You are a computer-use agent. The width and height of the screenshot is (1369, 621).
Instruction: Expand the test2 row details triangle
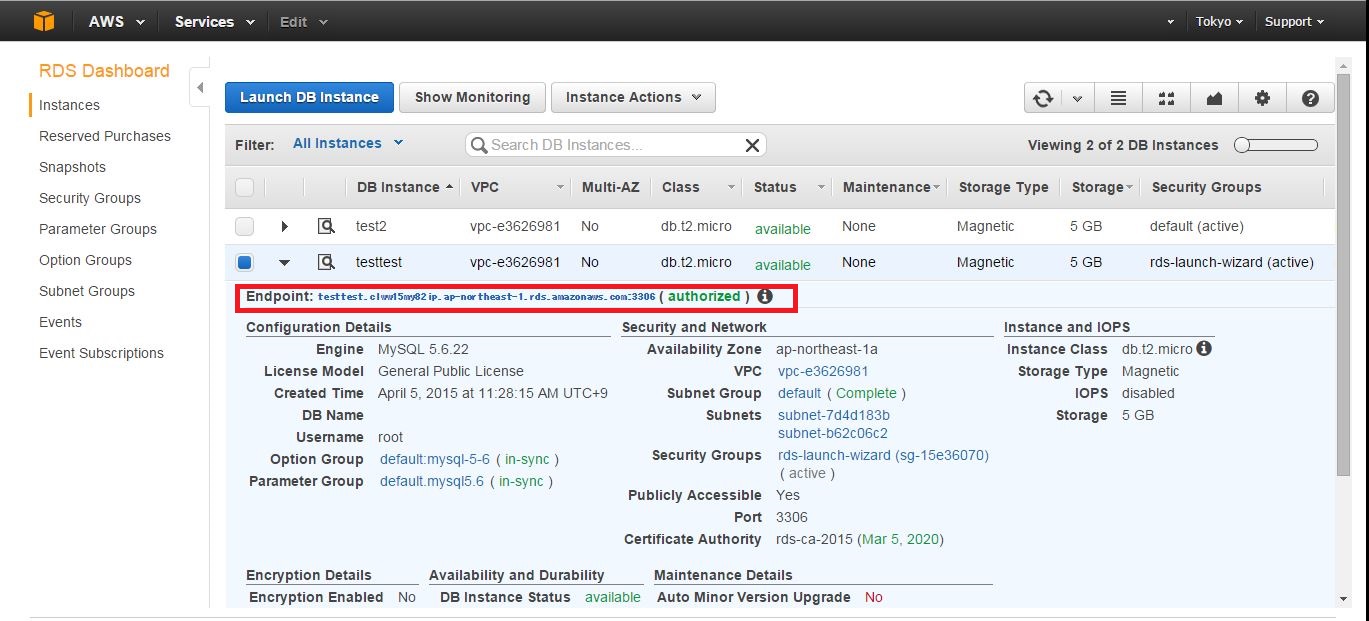pos(284,226)
